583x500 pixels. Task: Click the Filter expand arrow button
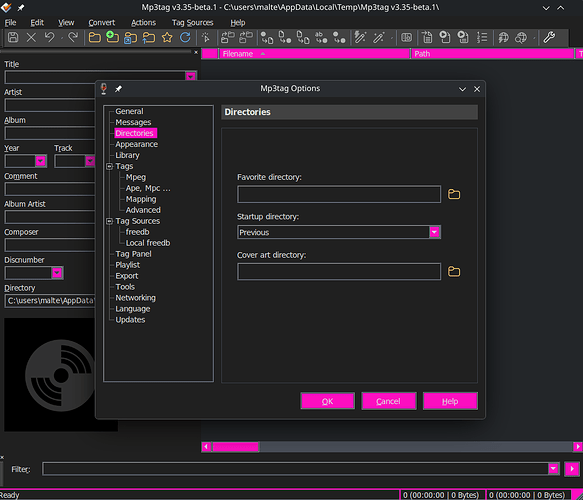point(572,469)
